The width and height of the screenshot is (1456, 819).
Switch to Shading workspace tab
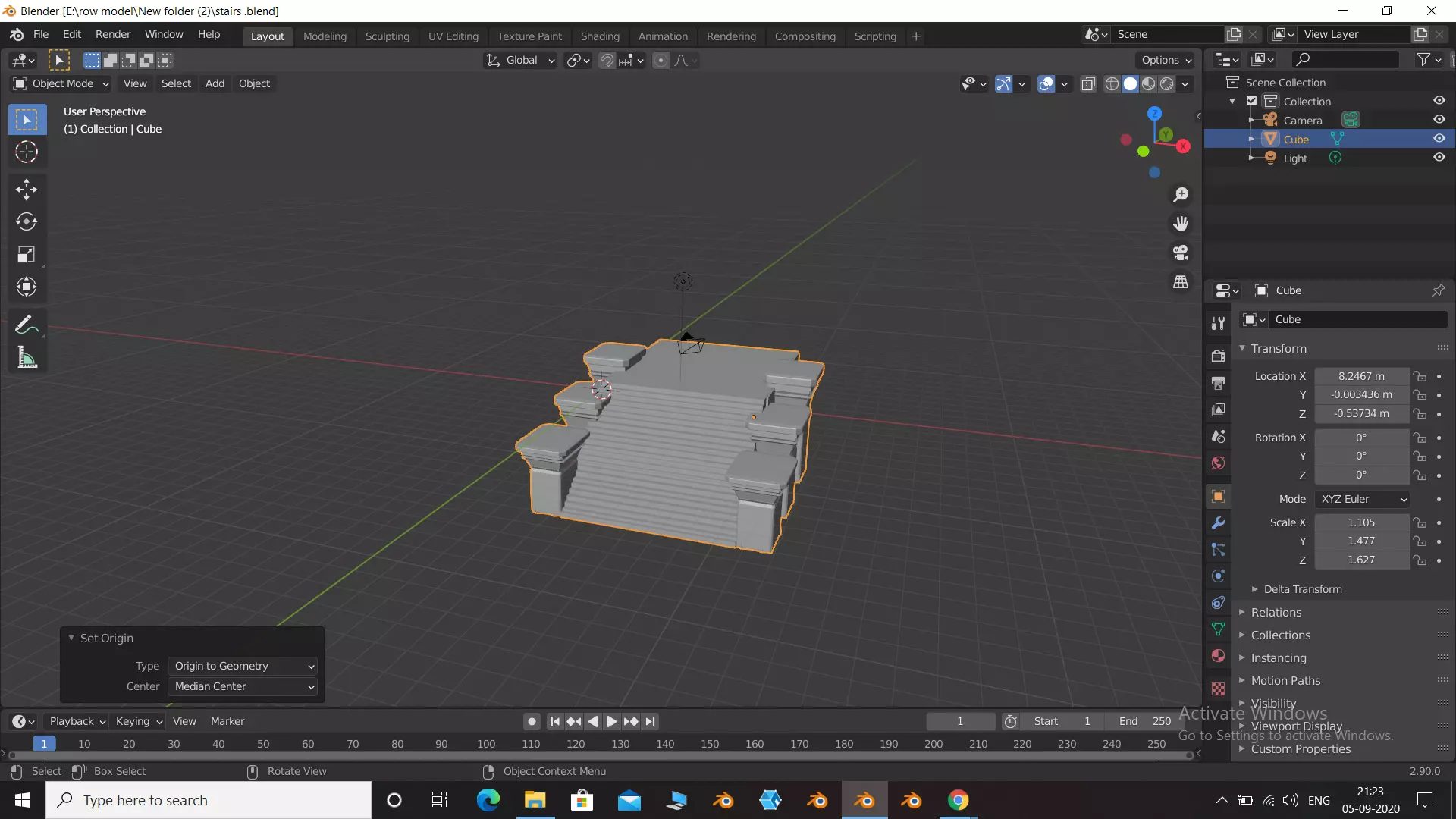pyautogui.click(x=600, y=36)
